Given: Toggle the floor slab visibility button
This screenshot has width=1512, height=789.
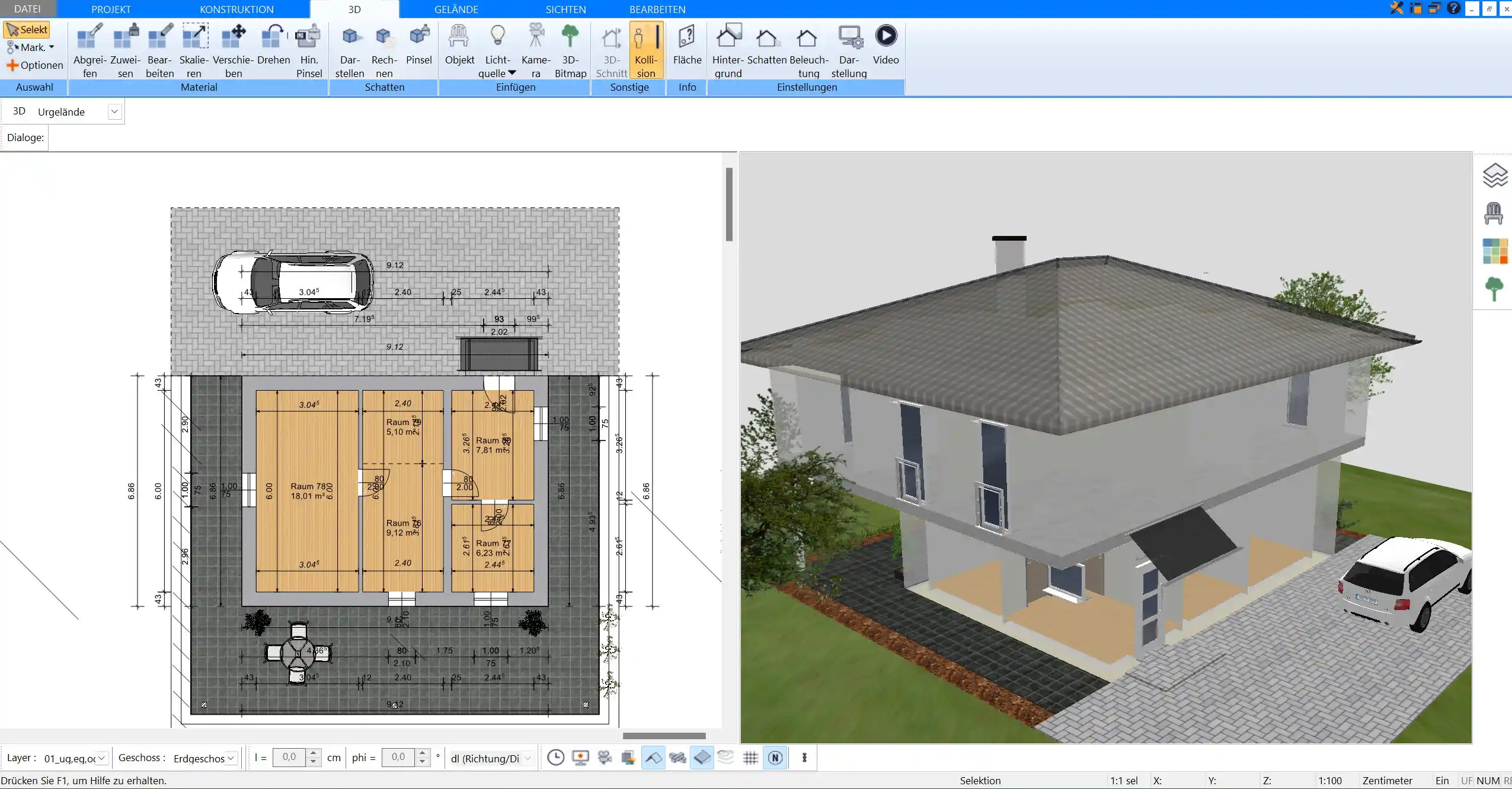Looking at the screenshot, I should pyautogui.click(x=702, y=758).
